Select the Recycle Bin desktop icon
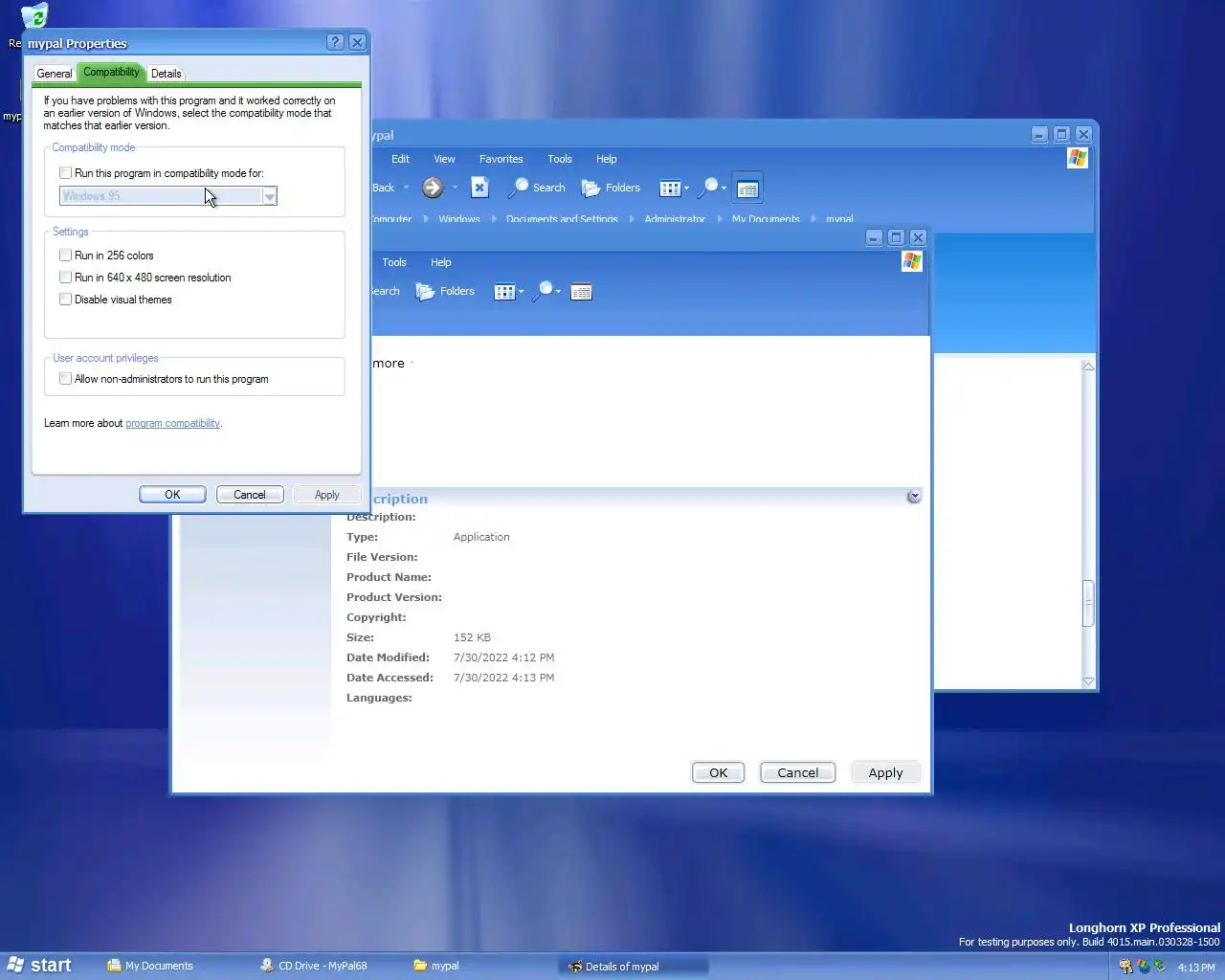The width and height of the screenshot is (1225, 980). [x=34, y=15]
